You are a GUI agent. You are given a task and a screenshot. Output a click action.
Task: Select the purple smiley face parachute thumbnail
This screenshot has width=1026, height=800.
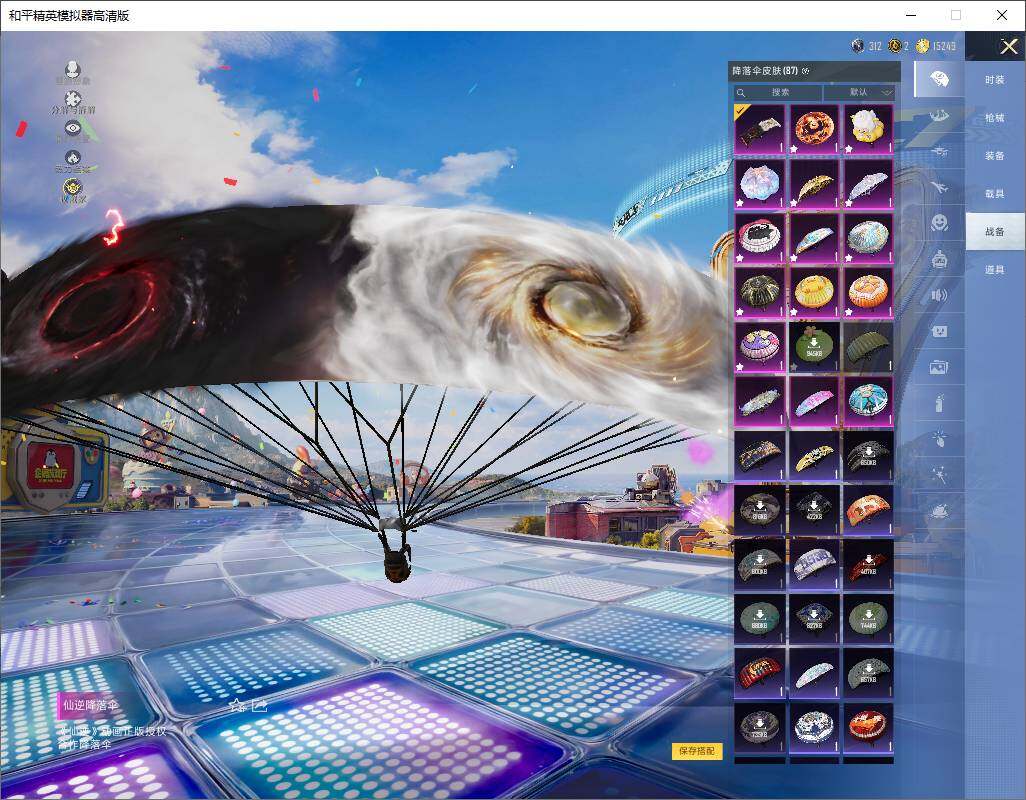pyautogui.click(x=760, y=347)
